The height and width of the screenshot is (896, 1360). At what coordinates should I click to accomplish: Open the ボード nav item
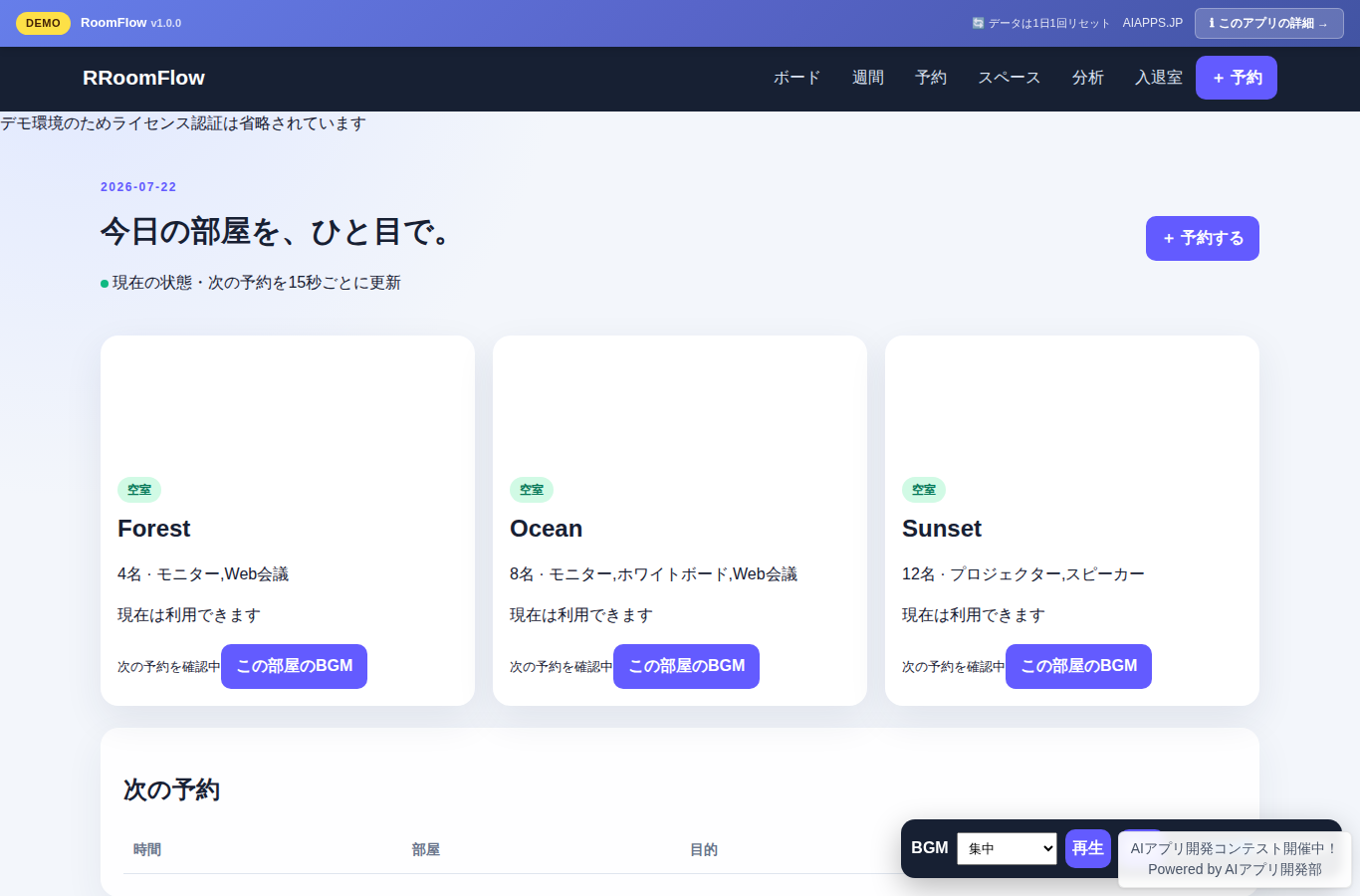pos(796,78)
